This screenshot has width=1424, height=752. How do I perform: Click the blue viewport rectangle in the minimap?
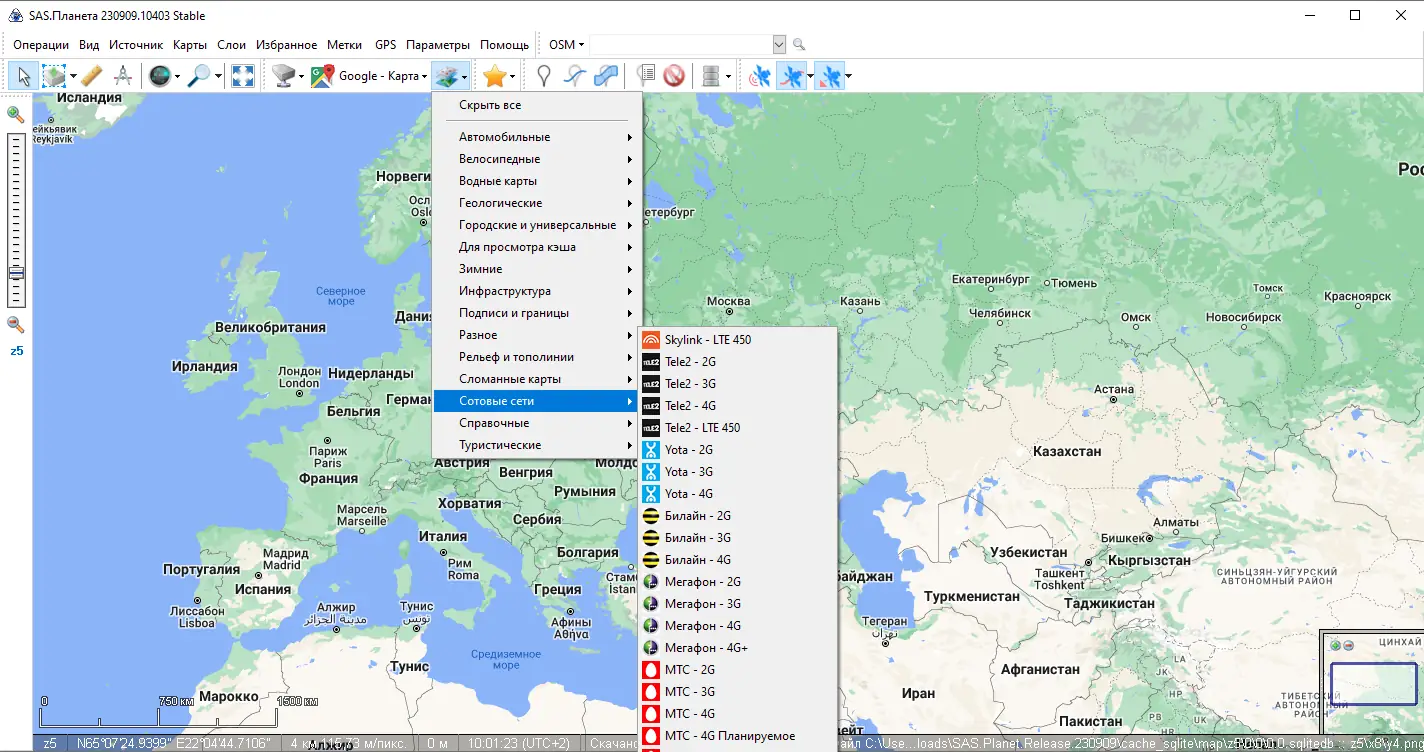click(x=1374, y=684)
